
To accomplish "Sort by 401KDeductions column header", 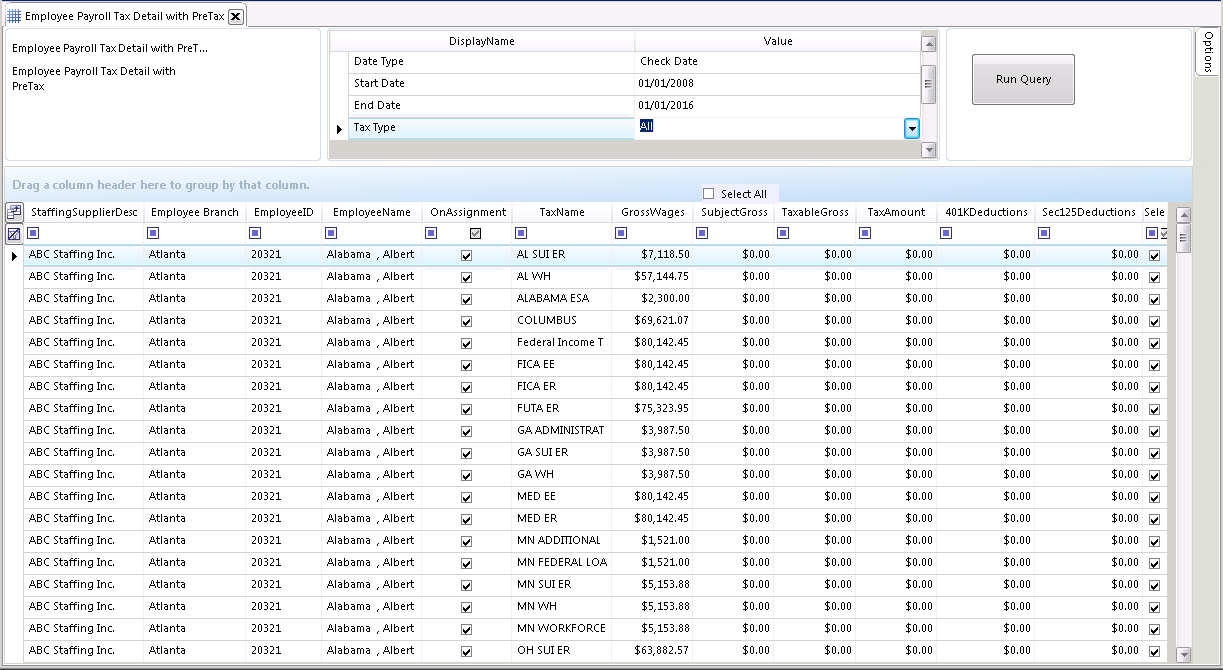I will click(x=985, y=212).
